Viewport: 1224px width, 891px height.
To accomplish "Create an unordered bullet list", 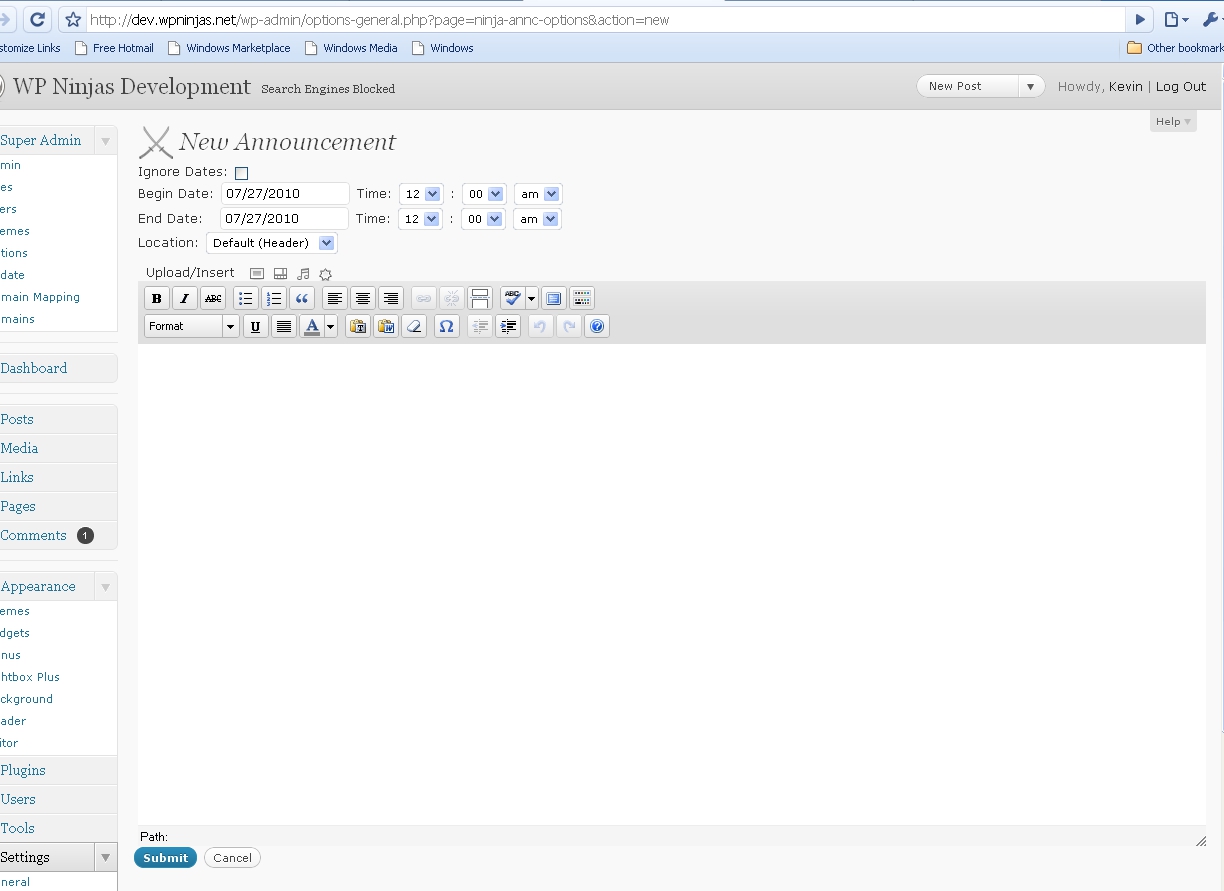I will click(245, 298).
